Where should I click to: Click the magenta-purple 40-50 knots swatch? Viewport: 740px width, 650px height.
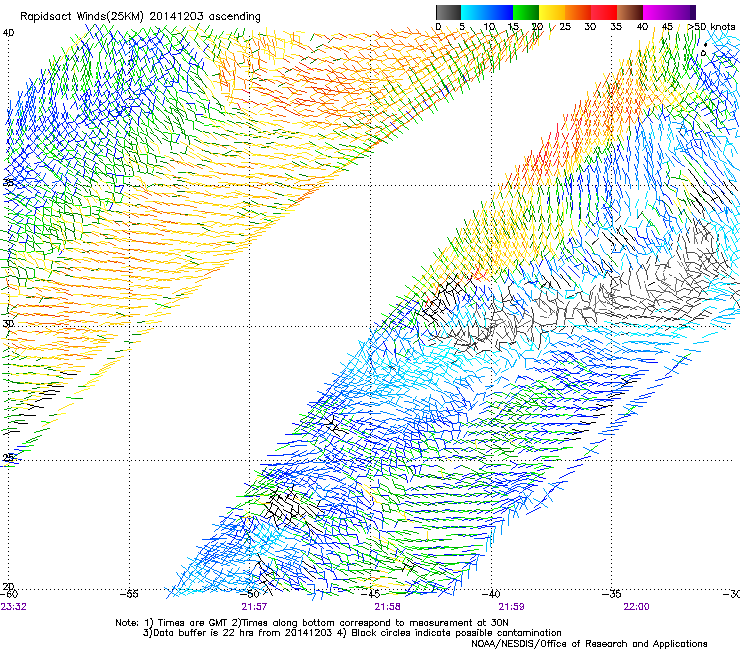coord(669,12)
